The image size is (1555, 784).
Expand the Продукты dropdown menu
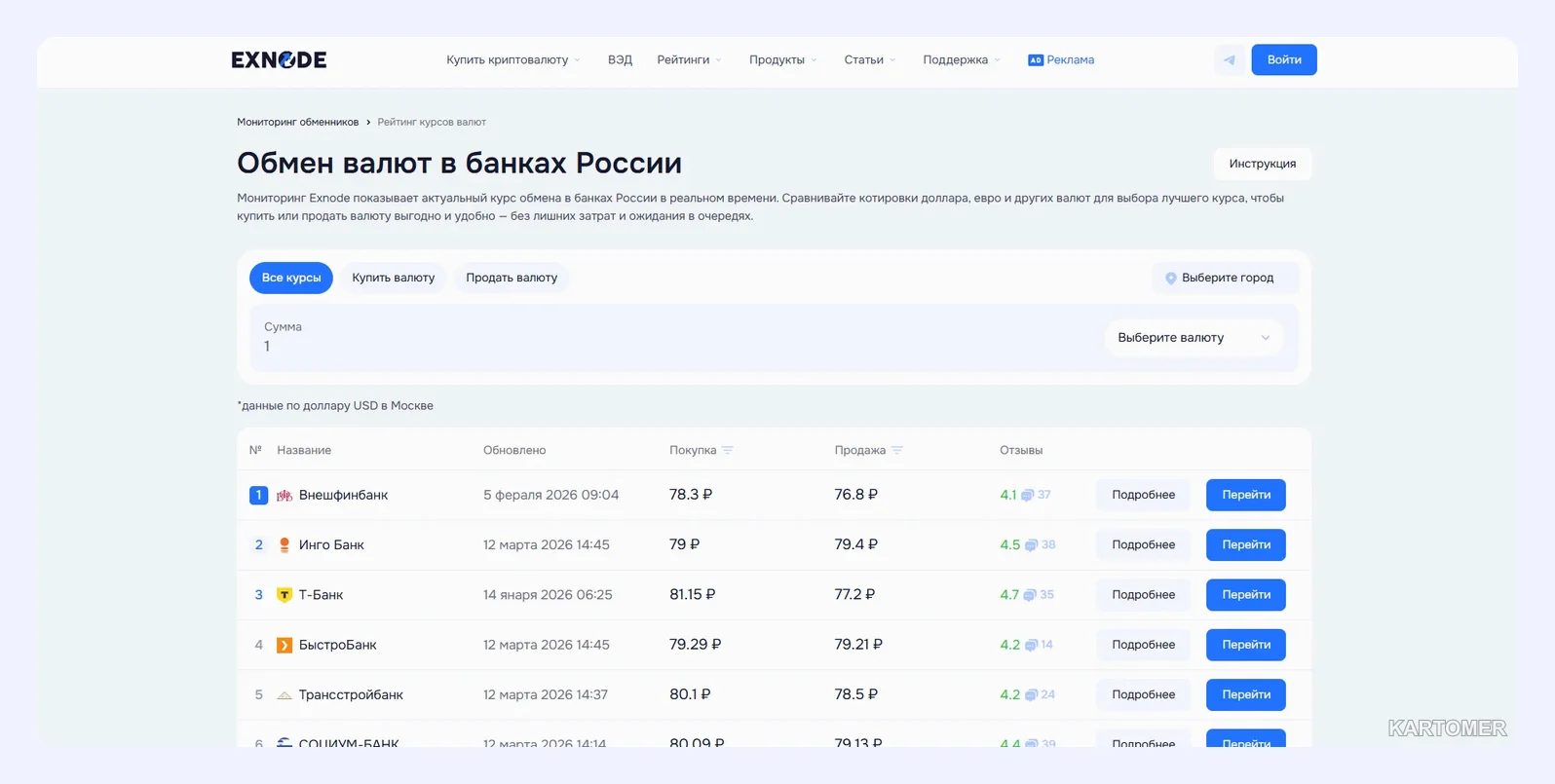(x=783, y=60)
